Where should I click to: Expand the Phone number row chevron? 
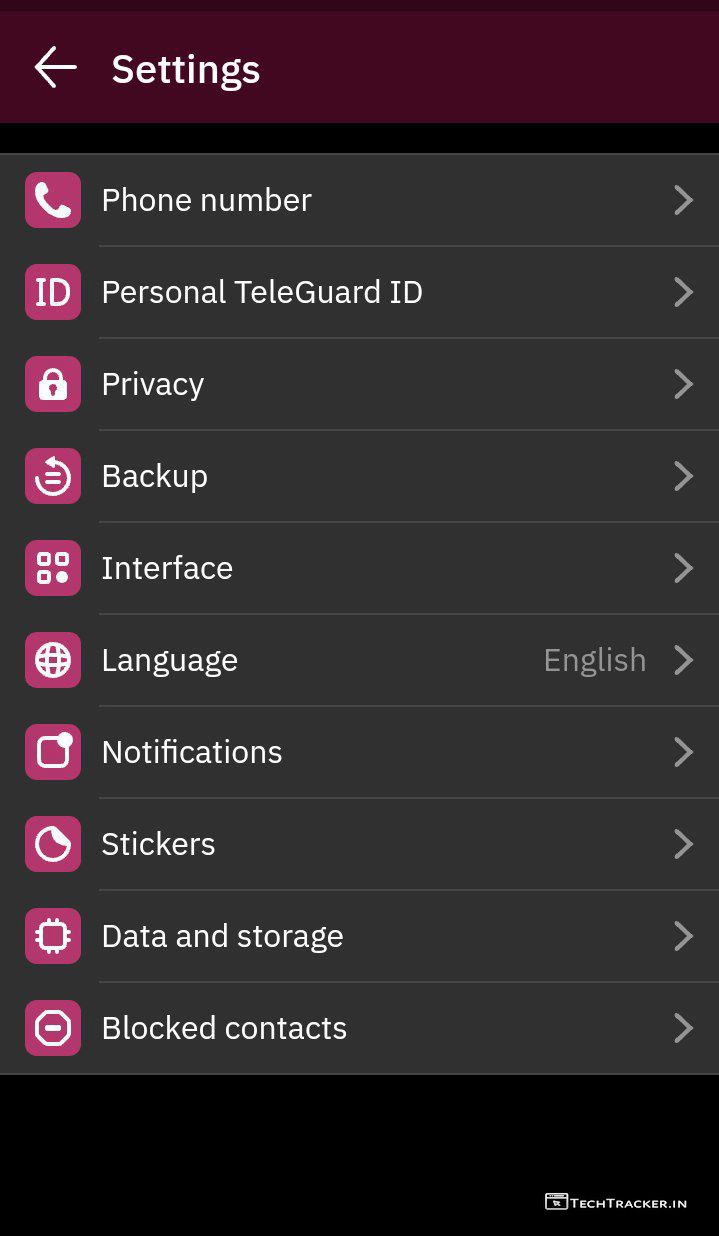pyautogui.click(x=684, y=200)
